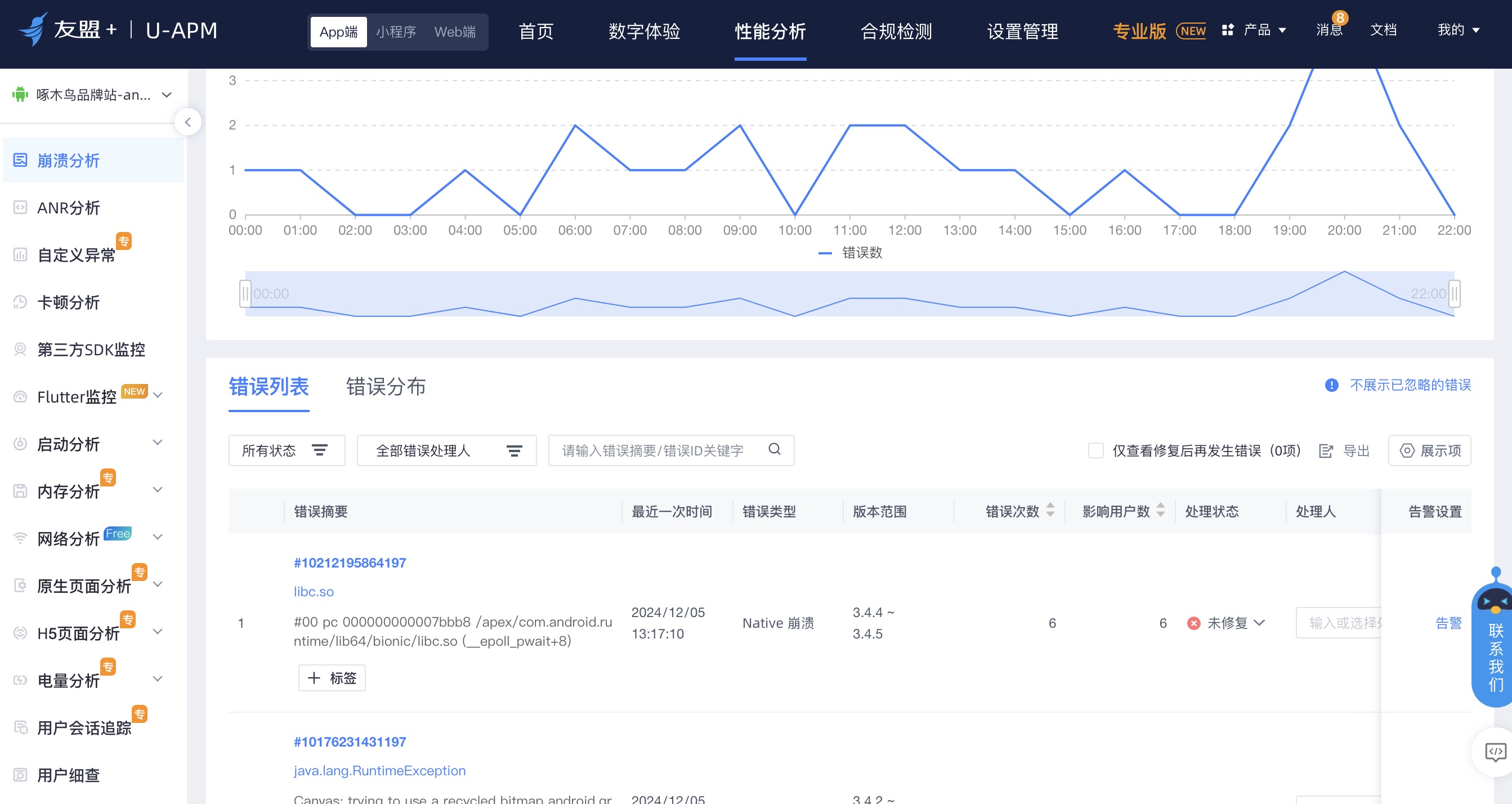
Task: Open the libc.so error link
Action: point(314,592)
